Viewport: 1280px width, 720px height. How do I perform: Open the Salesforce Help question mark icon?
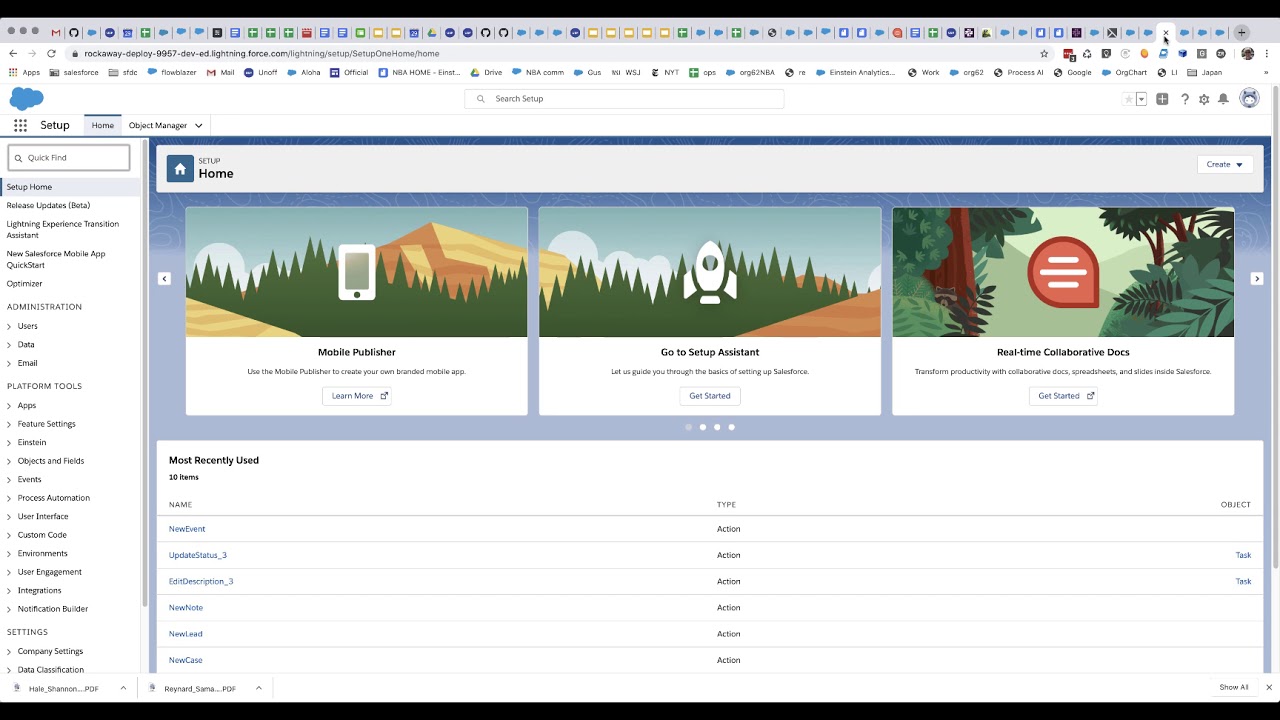pyautogui.click(x=1185, y=99)
